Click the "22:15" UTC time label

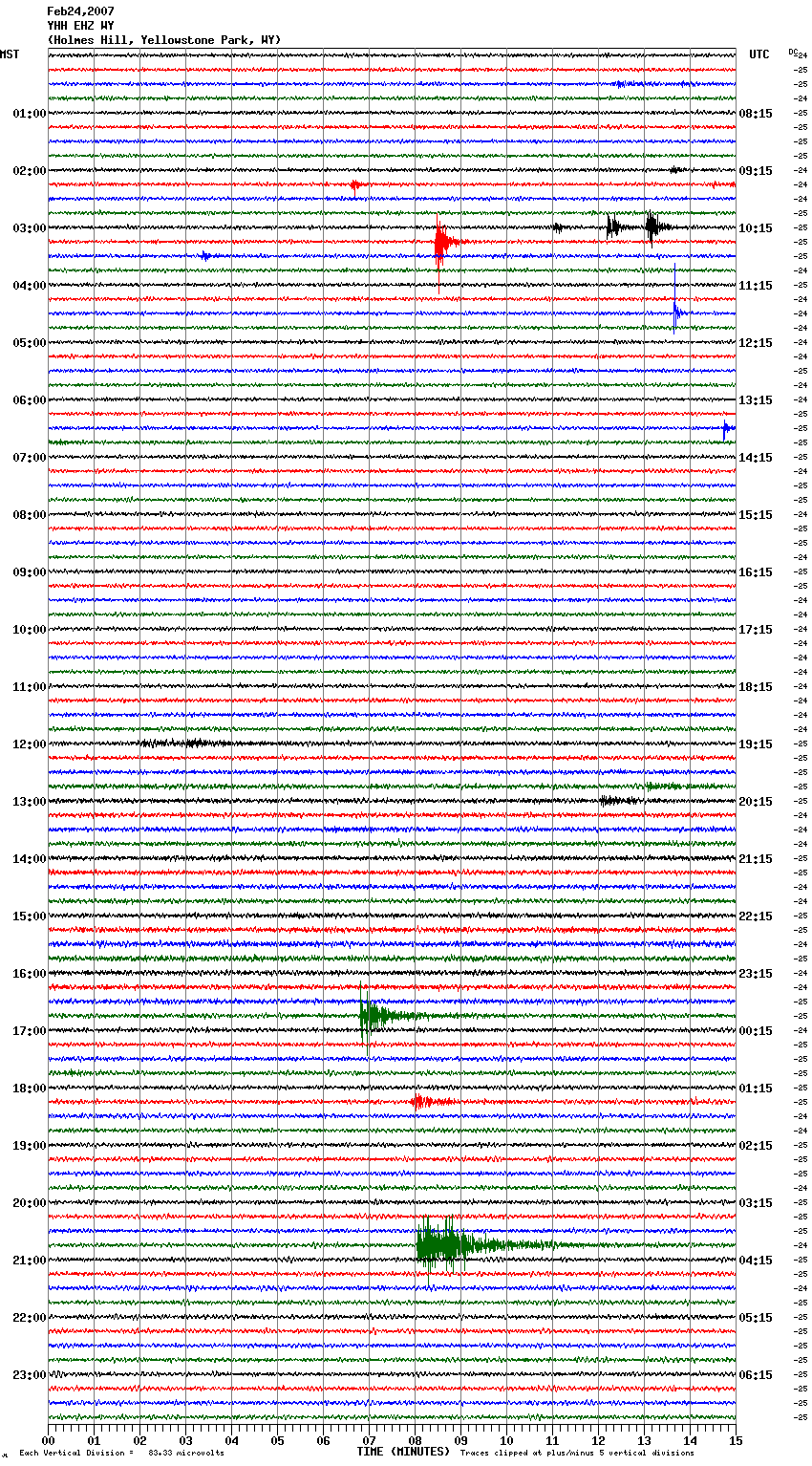(756, 916)
